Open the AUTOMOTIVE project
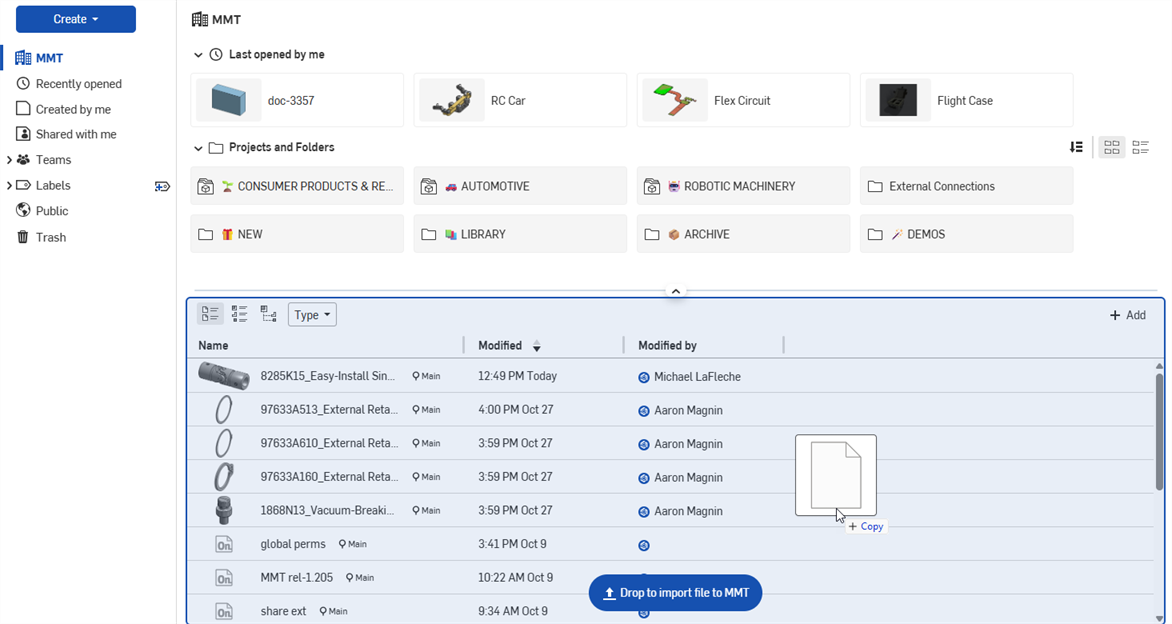Screen dimensions: 1172x624 click(520, 186)
